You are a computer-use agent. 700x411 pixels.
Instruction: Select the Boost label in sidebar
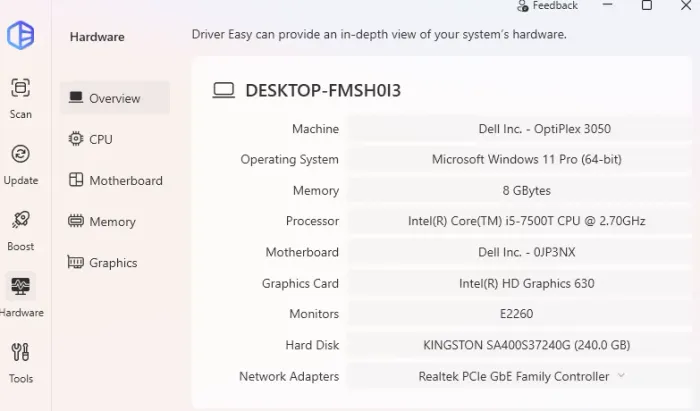click(21, 246)
